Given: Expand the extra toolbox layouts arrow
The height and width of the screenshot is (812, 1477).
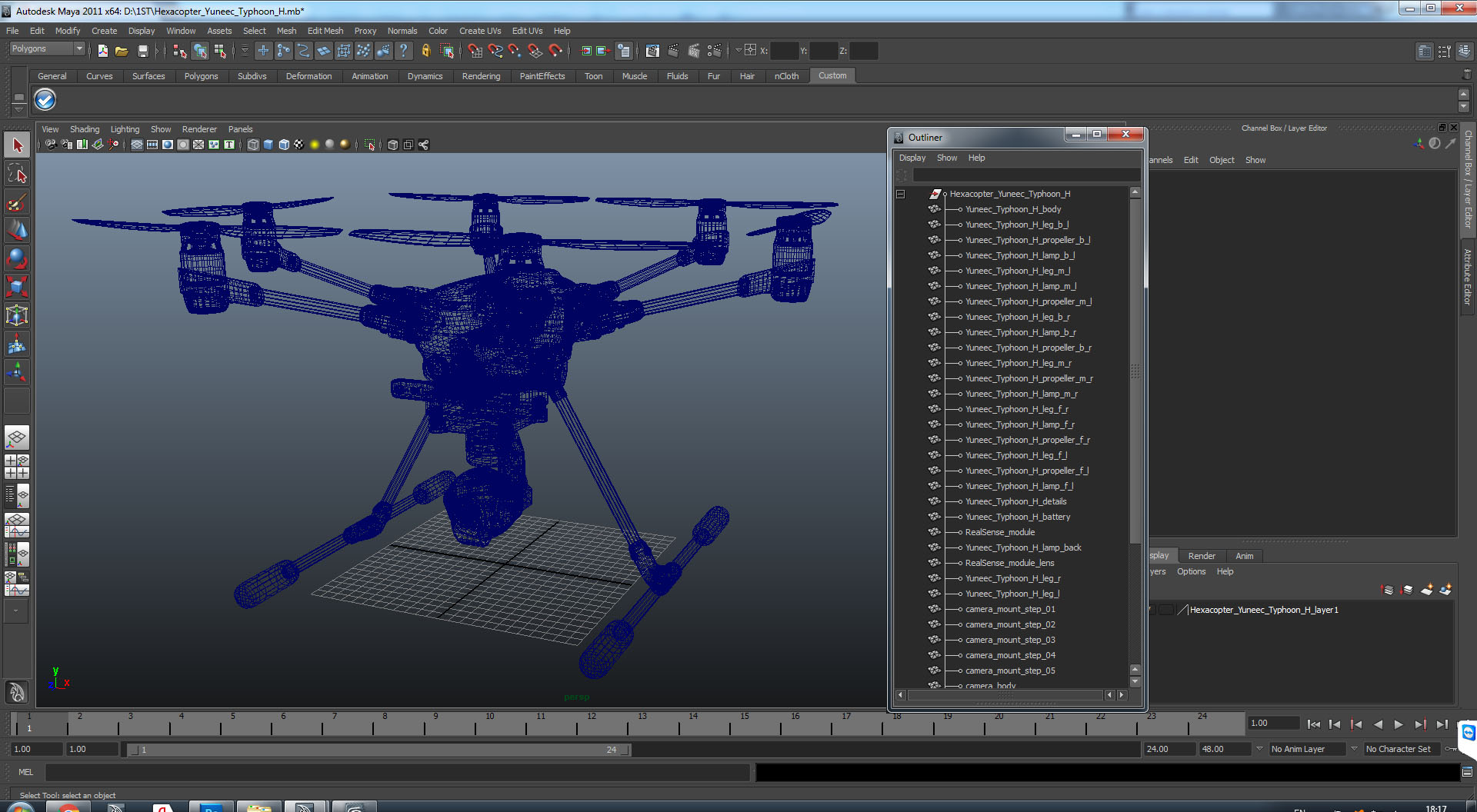Looking at the screenshot, I should [x=16, y=611].
